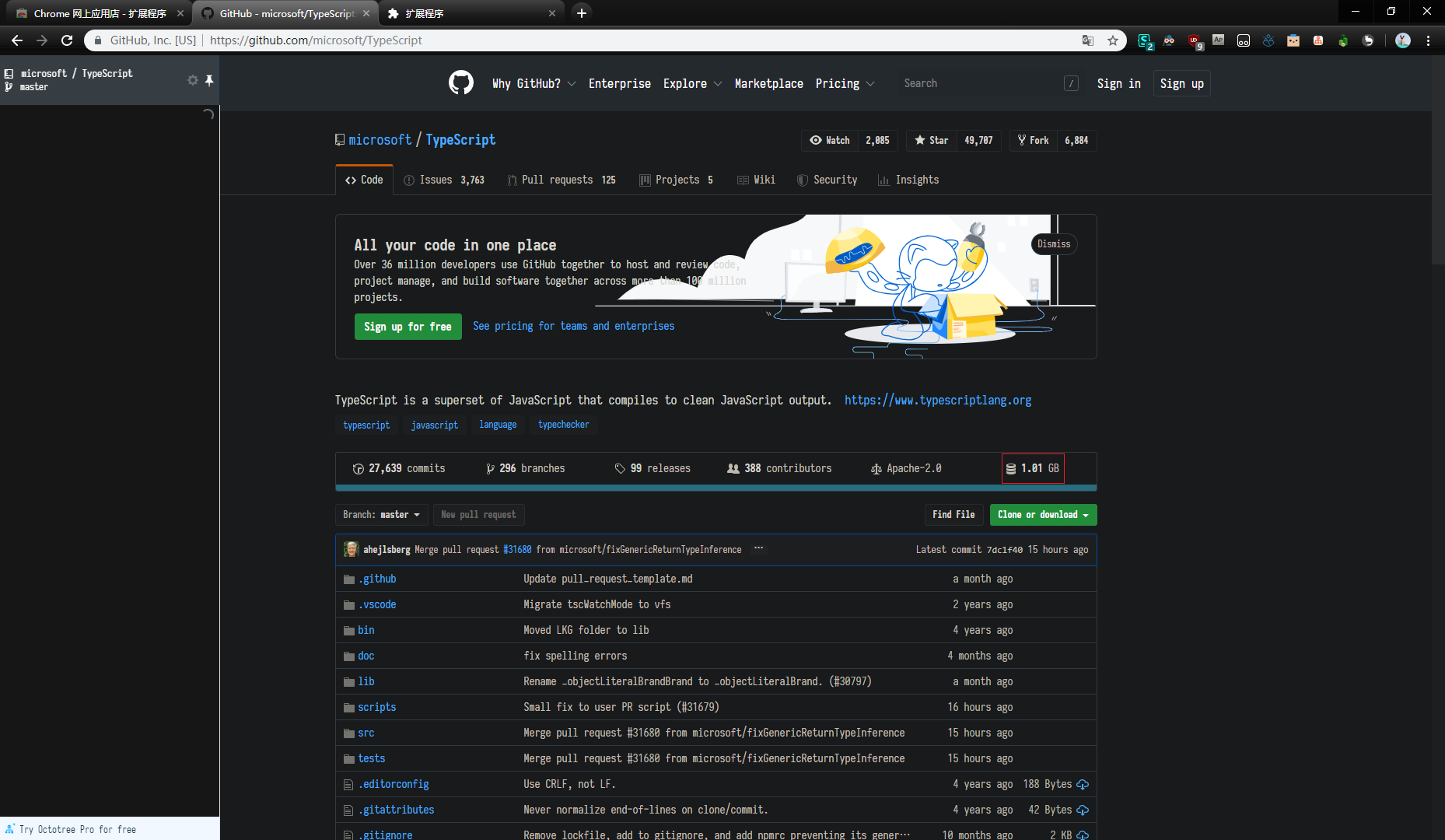Open the .github folder

(x=377, y=579)
